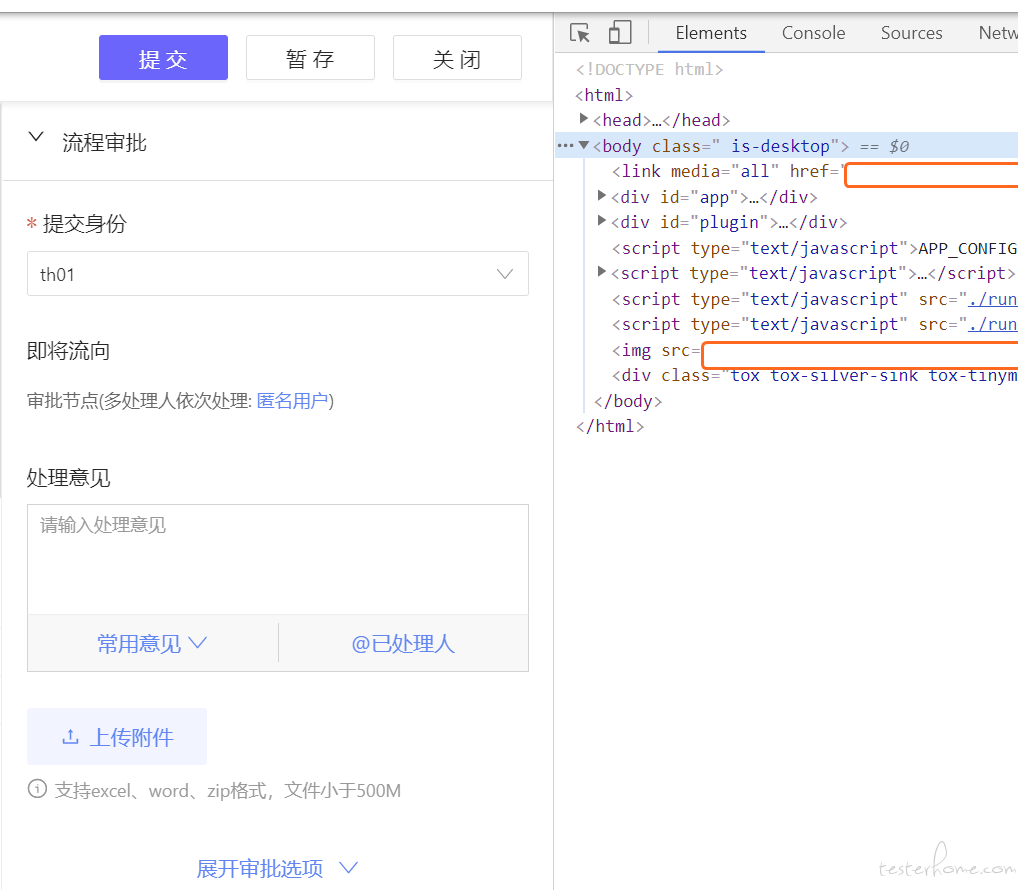Open the 常用意见 dropdown
The width and height of the screenshot is (1018, 890).
pos(152,643)
